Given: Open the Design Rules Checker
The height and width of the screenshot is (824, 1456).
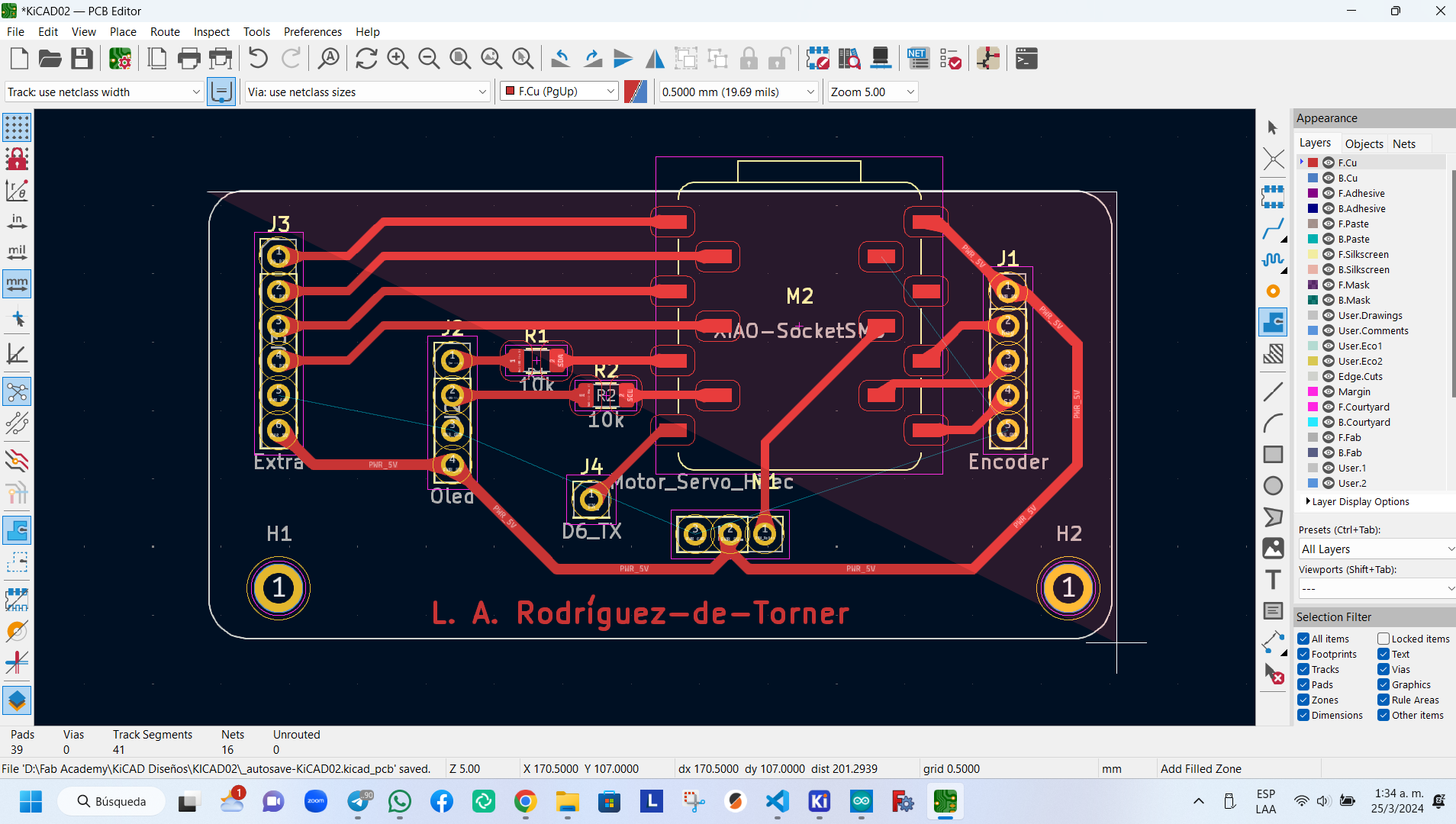Looking at the screenshot, I should pos(950,59).
